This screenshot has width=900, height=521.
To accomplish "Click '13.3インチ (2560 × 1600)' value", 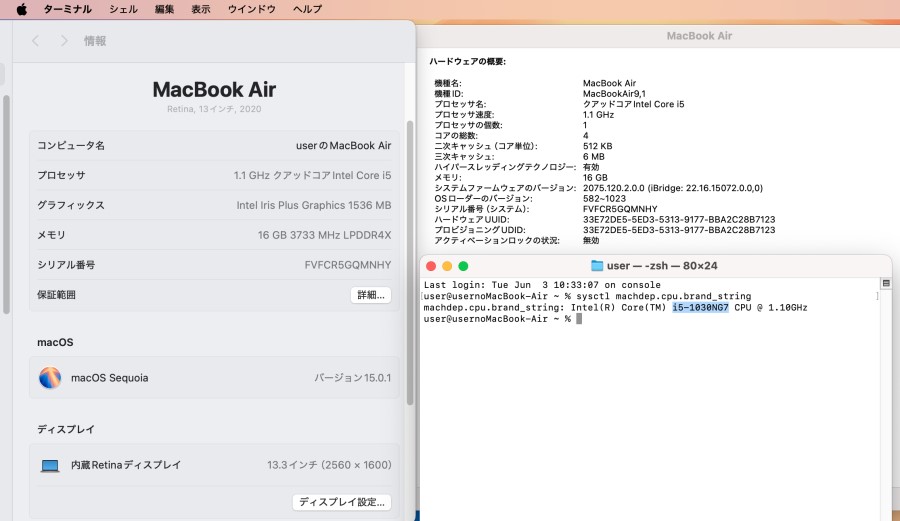I will (329, 465).
